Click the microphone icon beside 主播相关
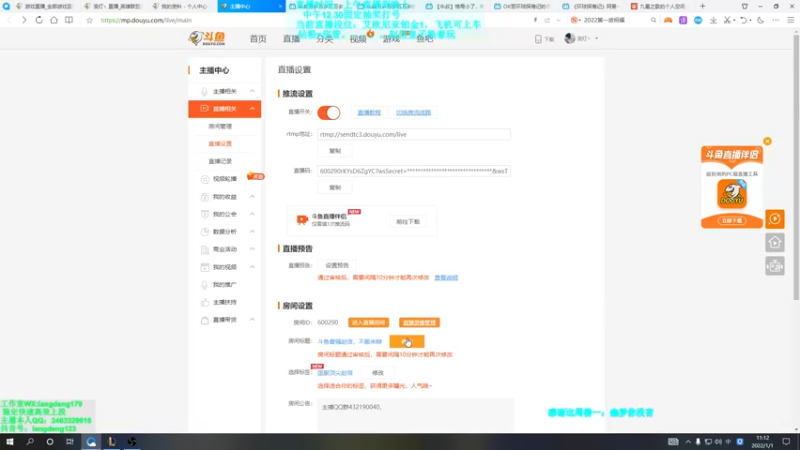The image size is (800, 450). (205, 91)
